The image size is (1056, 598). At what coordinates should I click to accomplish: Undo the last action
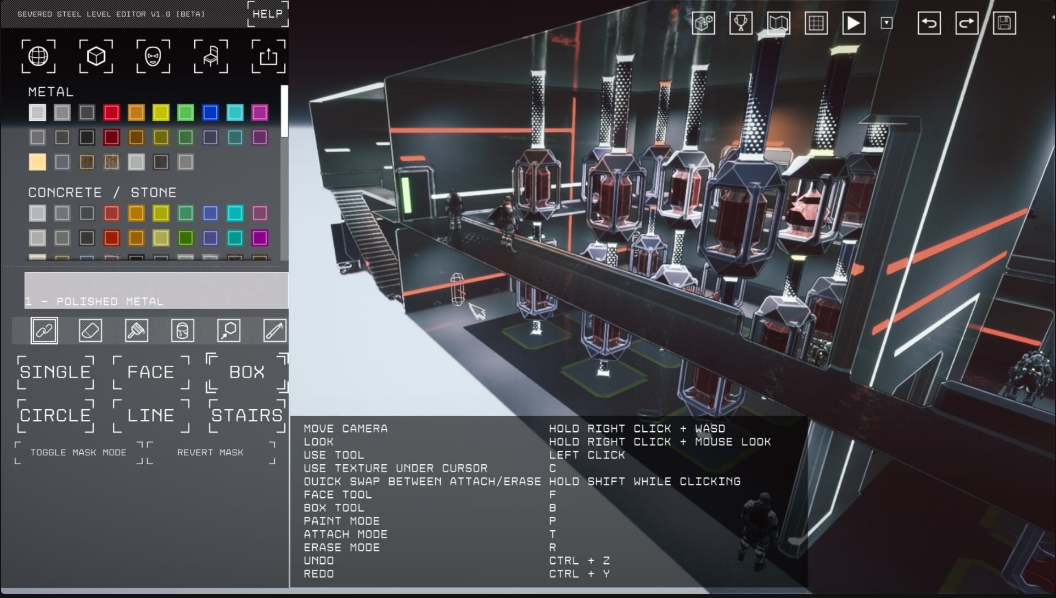(929, 23)
